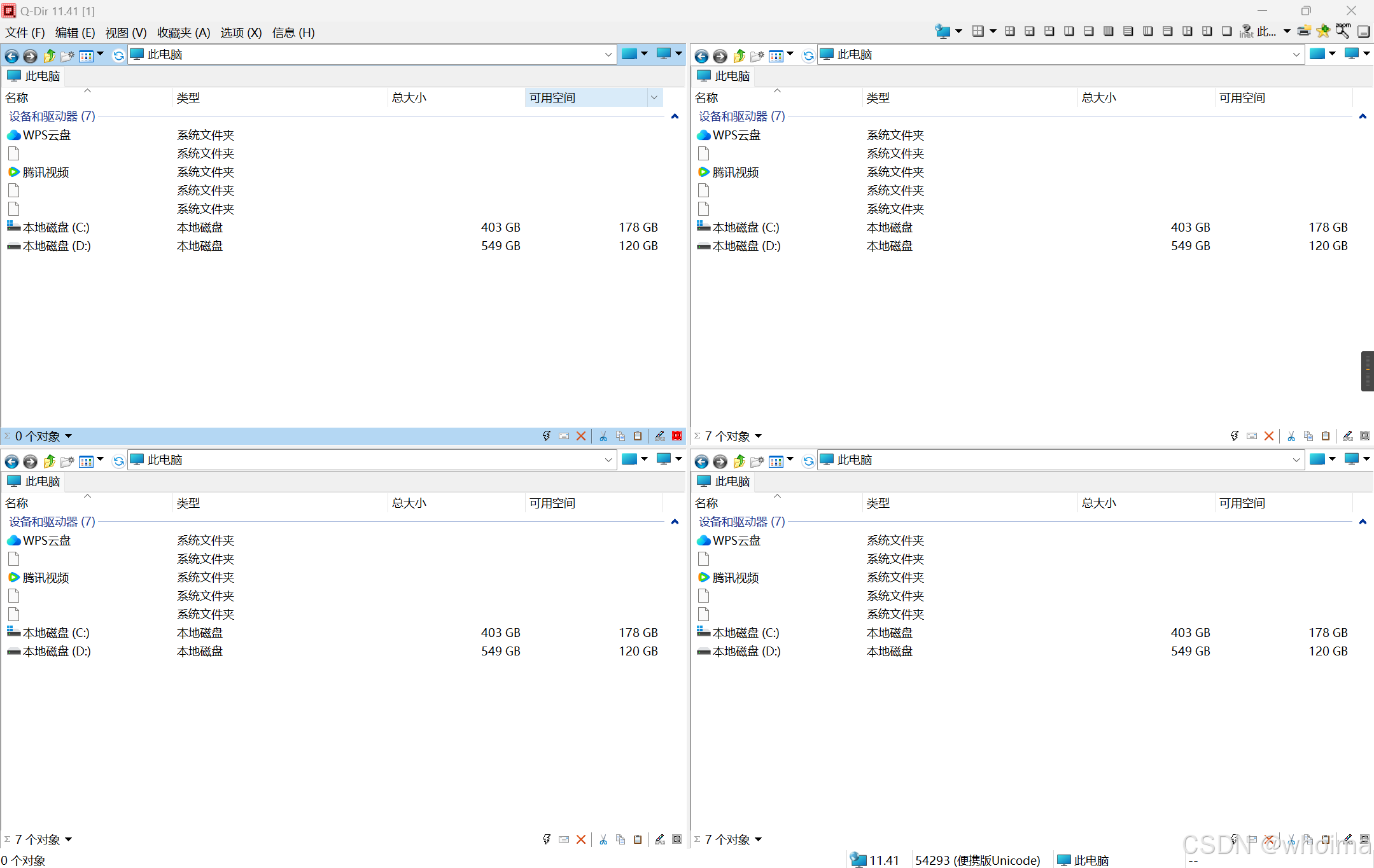This screenshot has height=868, width=1374.
Task: Click the lightning bolt icon in the top-left status bar
Action: 546,436
